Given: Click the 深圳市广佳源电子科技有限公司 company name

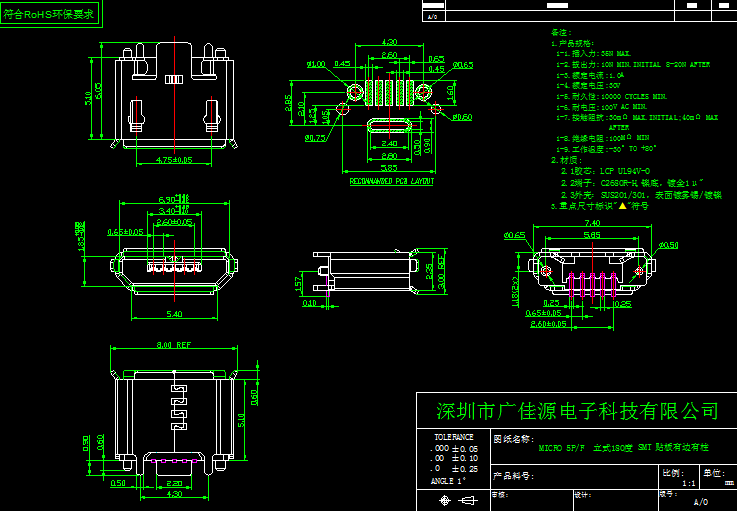Looking at the screenshot, I should (577, 411).
